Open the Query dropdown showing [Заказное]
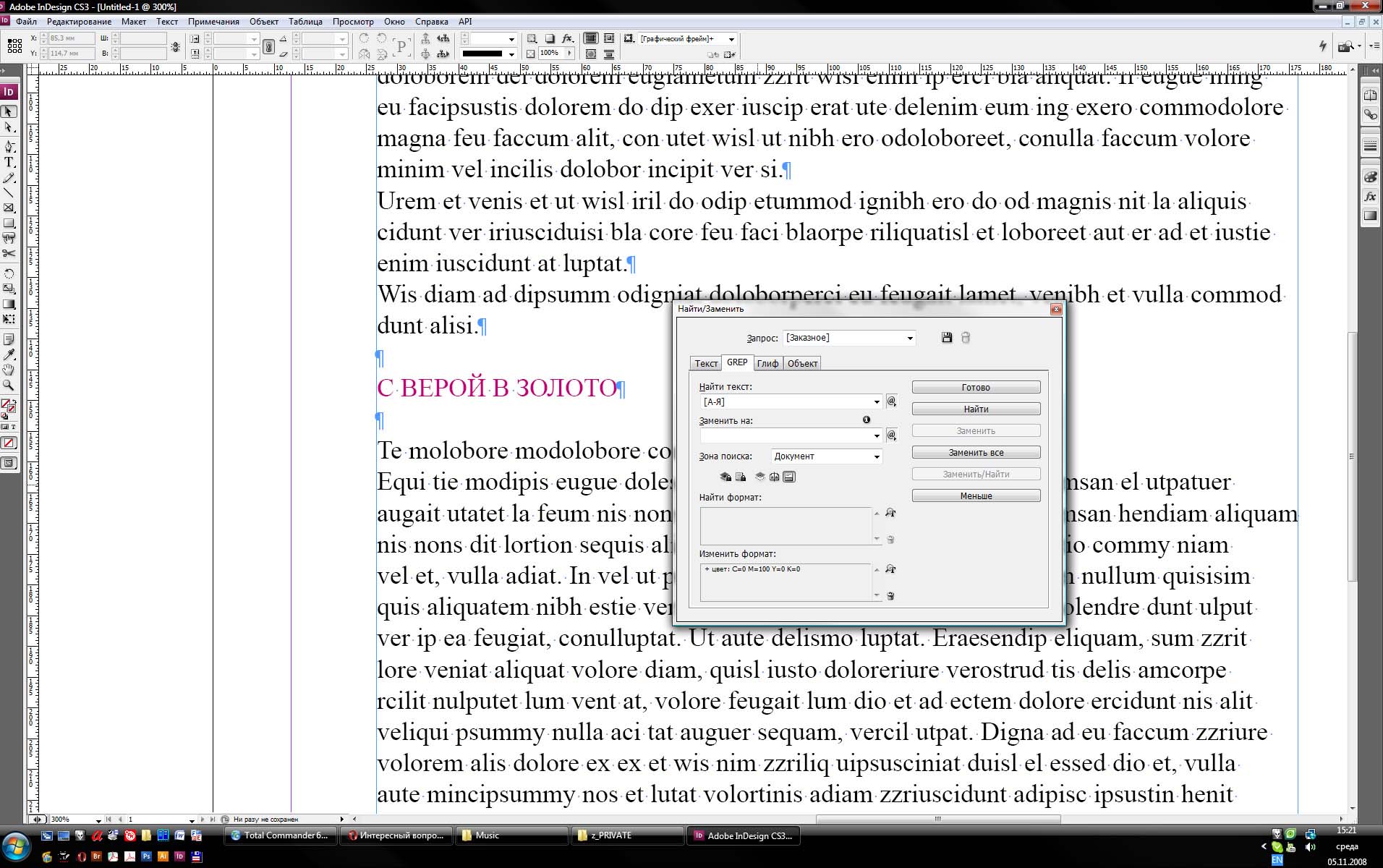This screenshot has width=1383, height=868. (x=850, y=338)
